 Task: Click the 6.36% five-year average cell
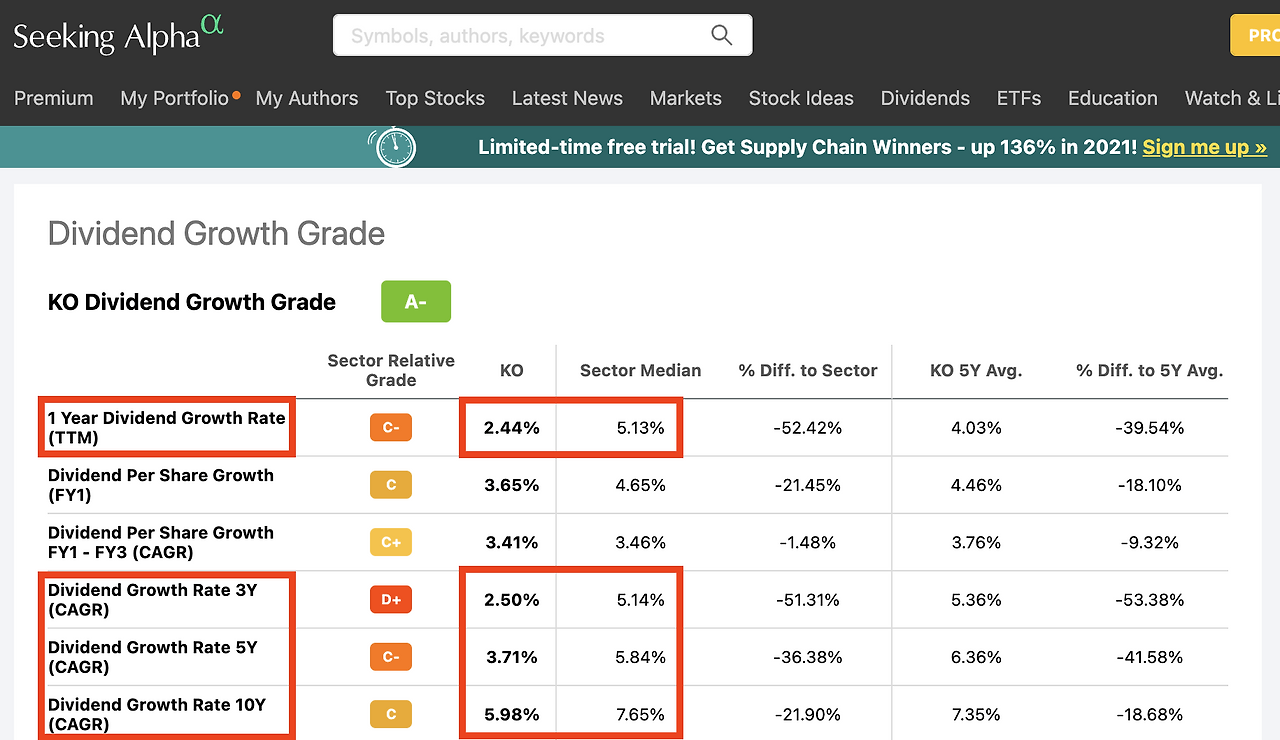(x=976, y=657)
